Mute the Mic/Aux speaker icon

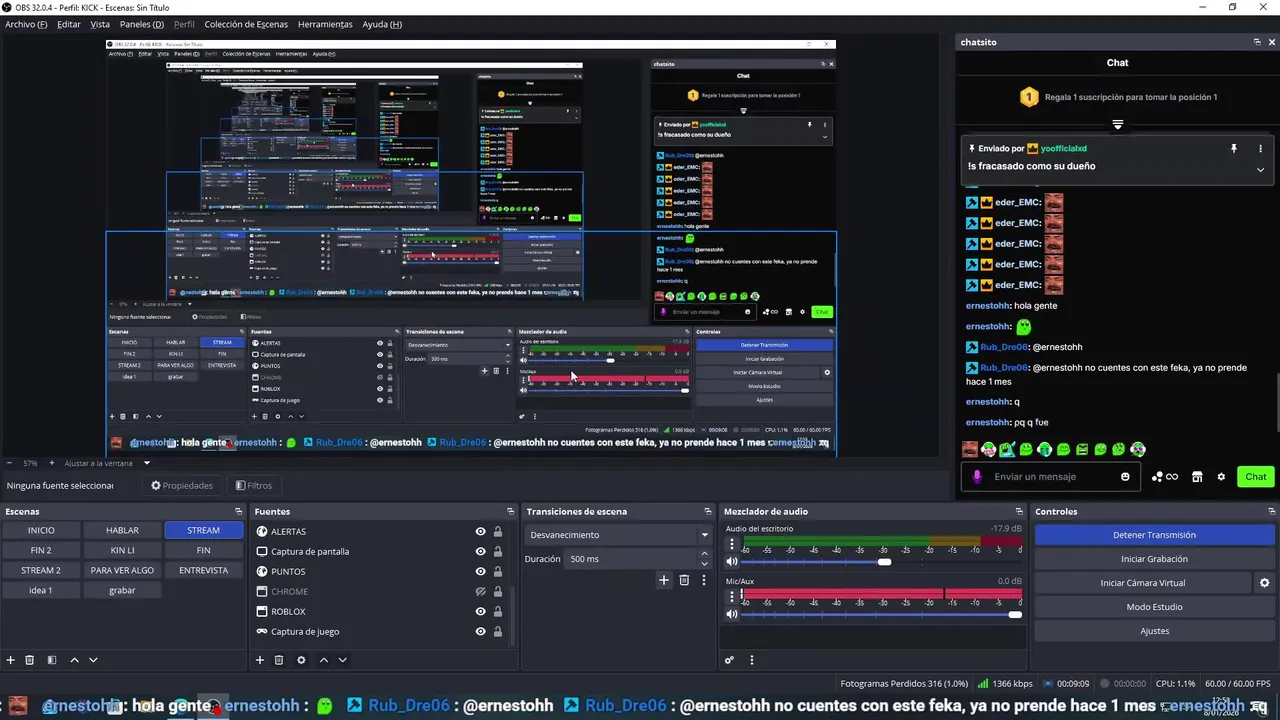732,614
